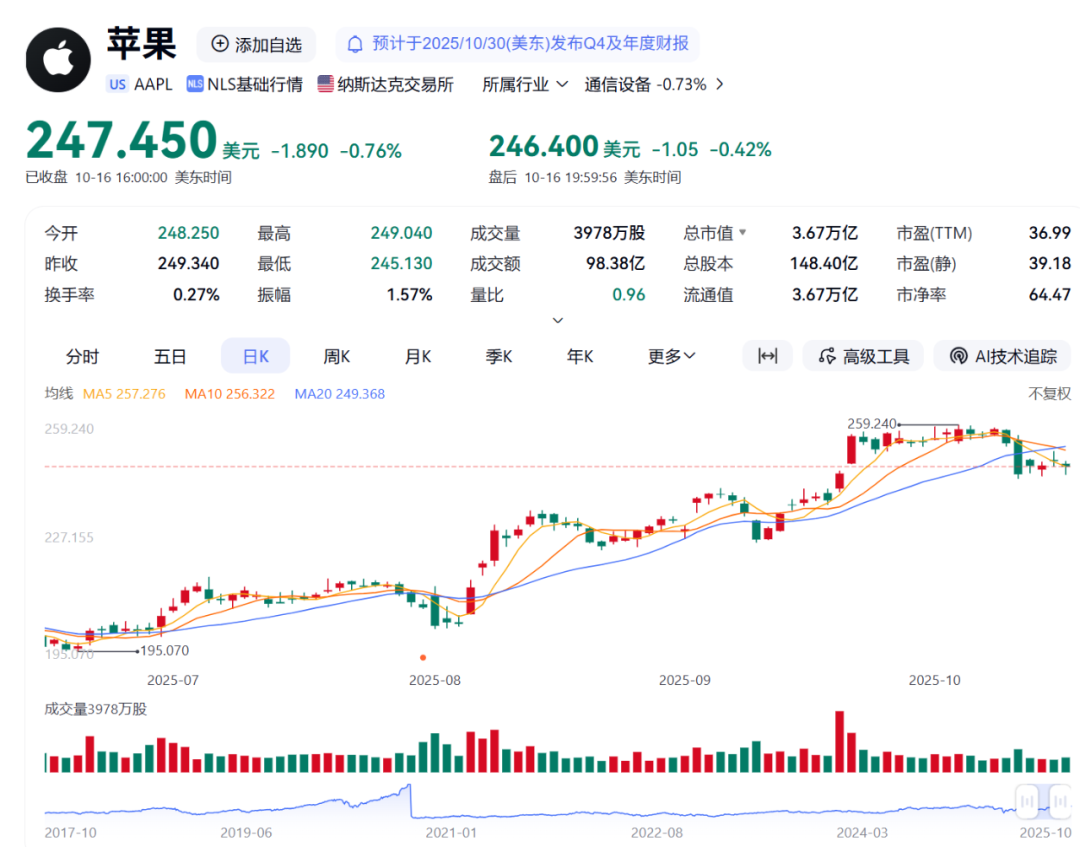Click the chart width expand icon

(767, 356)
